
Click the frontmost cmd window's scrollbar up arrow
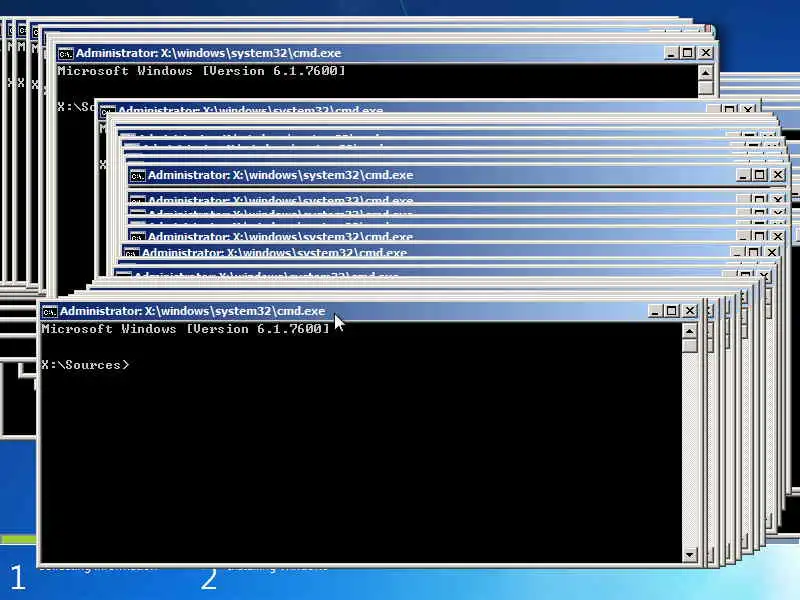(689, 332)
